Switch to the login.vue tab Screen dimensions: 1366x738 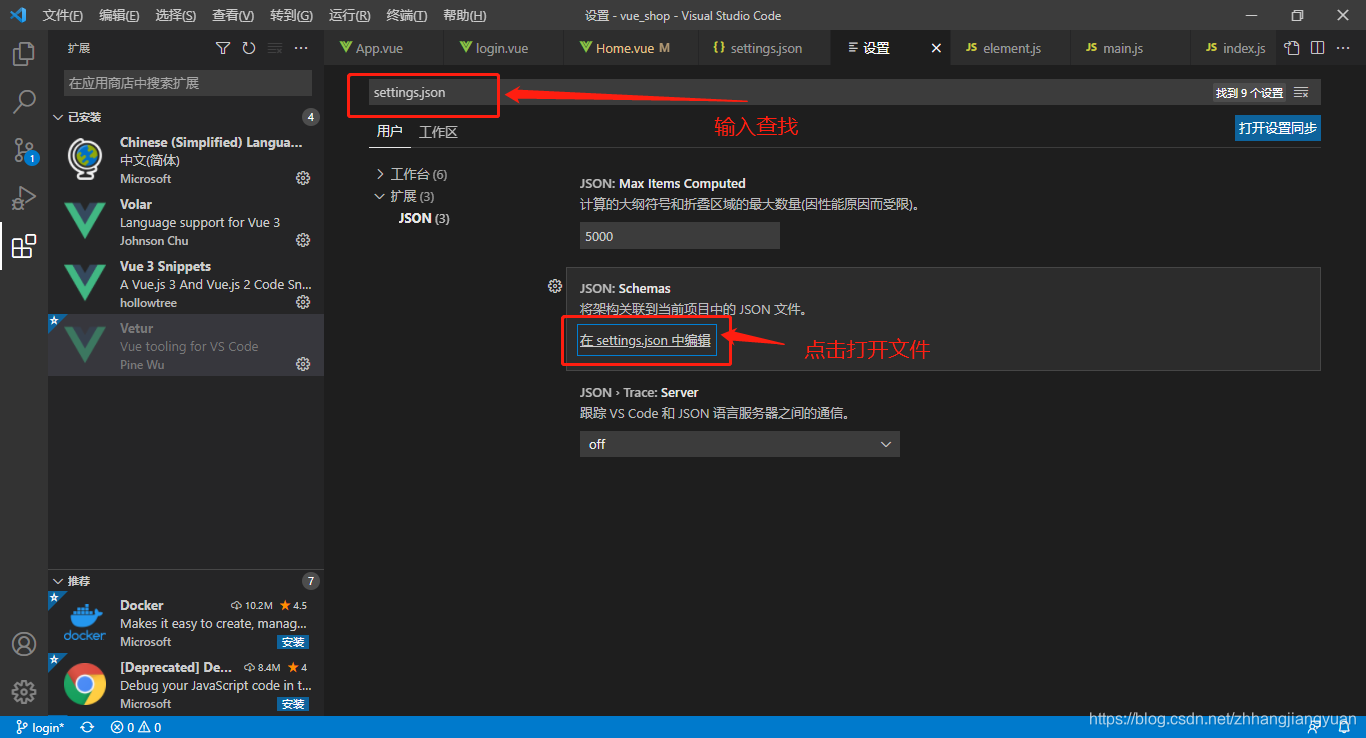click(504, 48)
